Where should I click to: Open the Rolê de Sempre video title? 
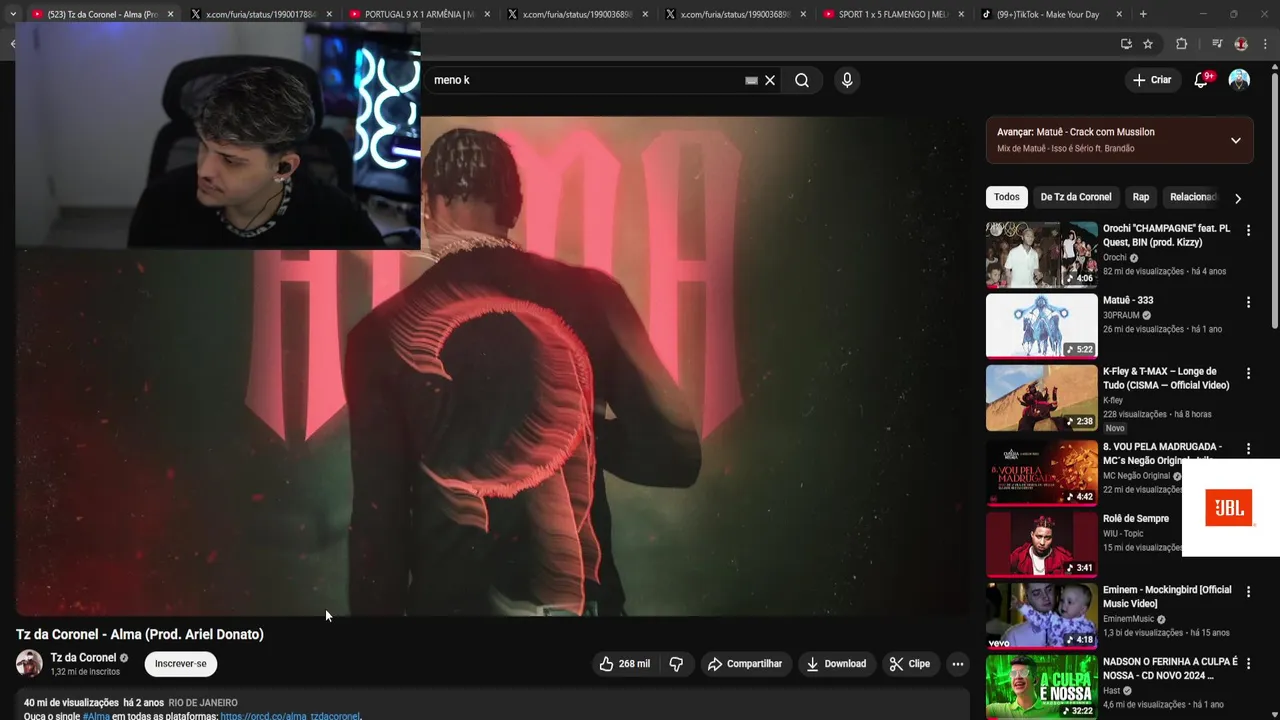pyautogui.click(x=1136, y=519)
